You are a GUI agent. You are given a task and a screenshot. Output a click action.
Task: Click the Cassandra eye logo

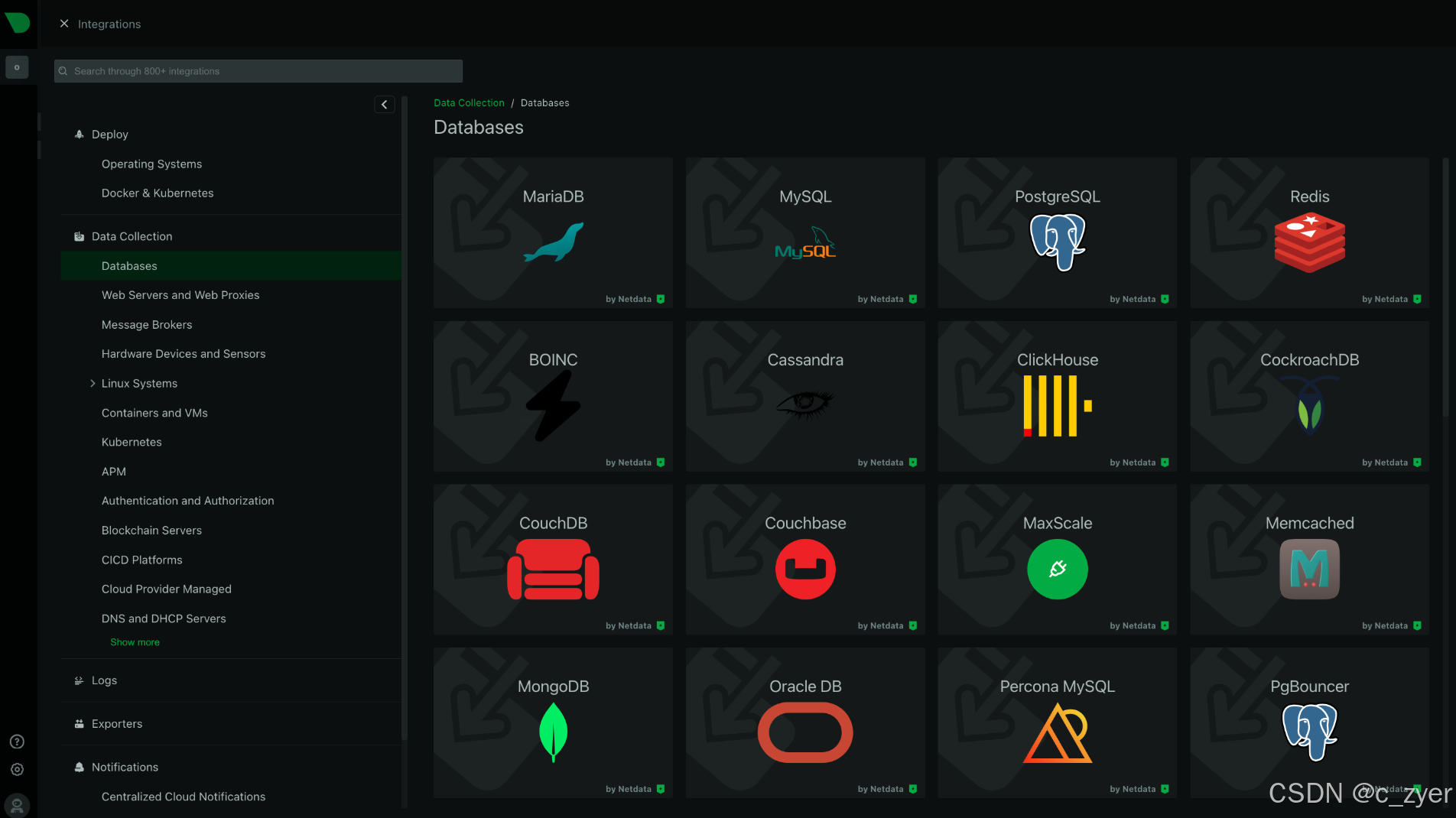pos(805,404)
